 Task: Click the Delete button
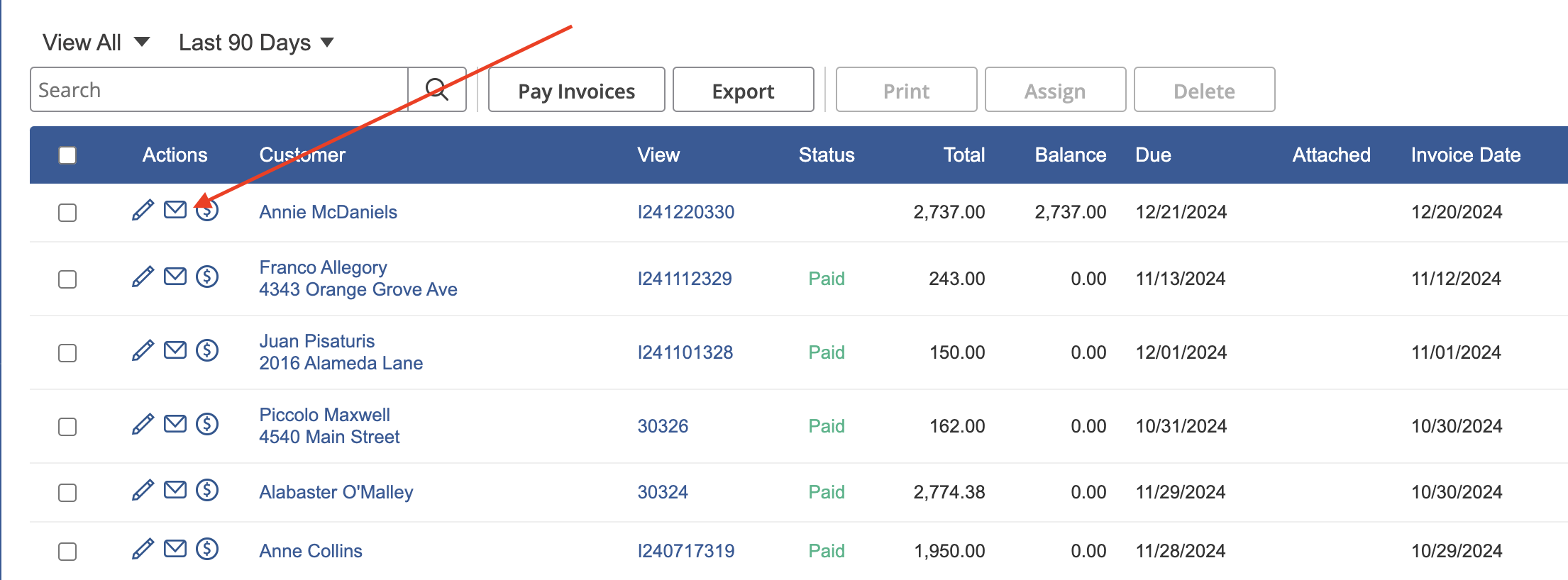click(x=1205, y=90)
